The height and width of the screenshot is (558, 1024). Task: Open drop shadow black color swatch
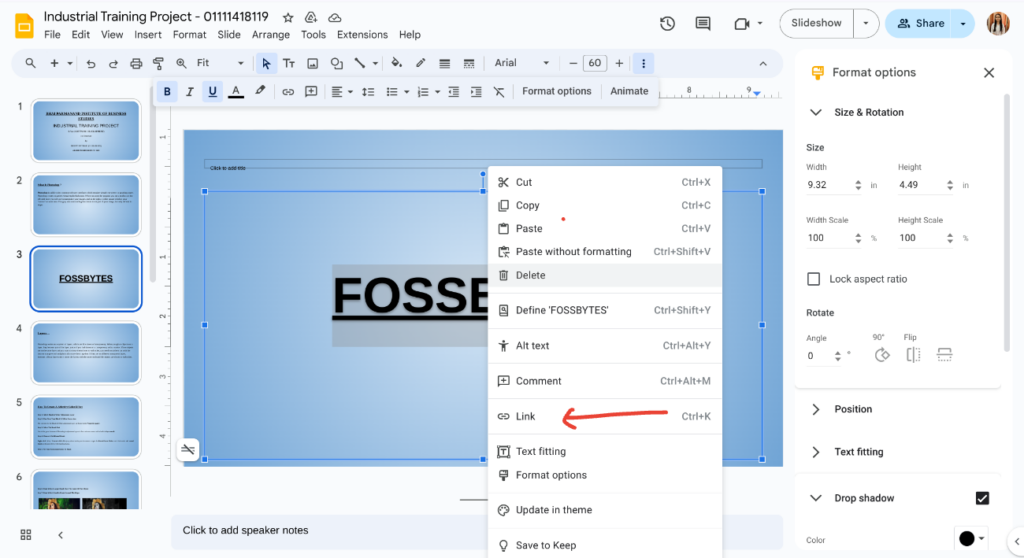(x=971, y=538)
